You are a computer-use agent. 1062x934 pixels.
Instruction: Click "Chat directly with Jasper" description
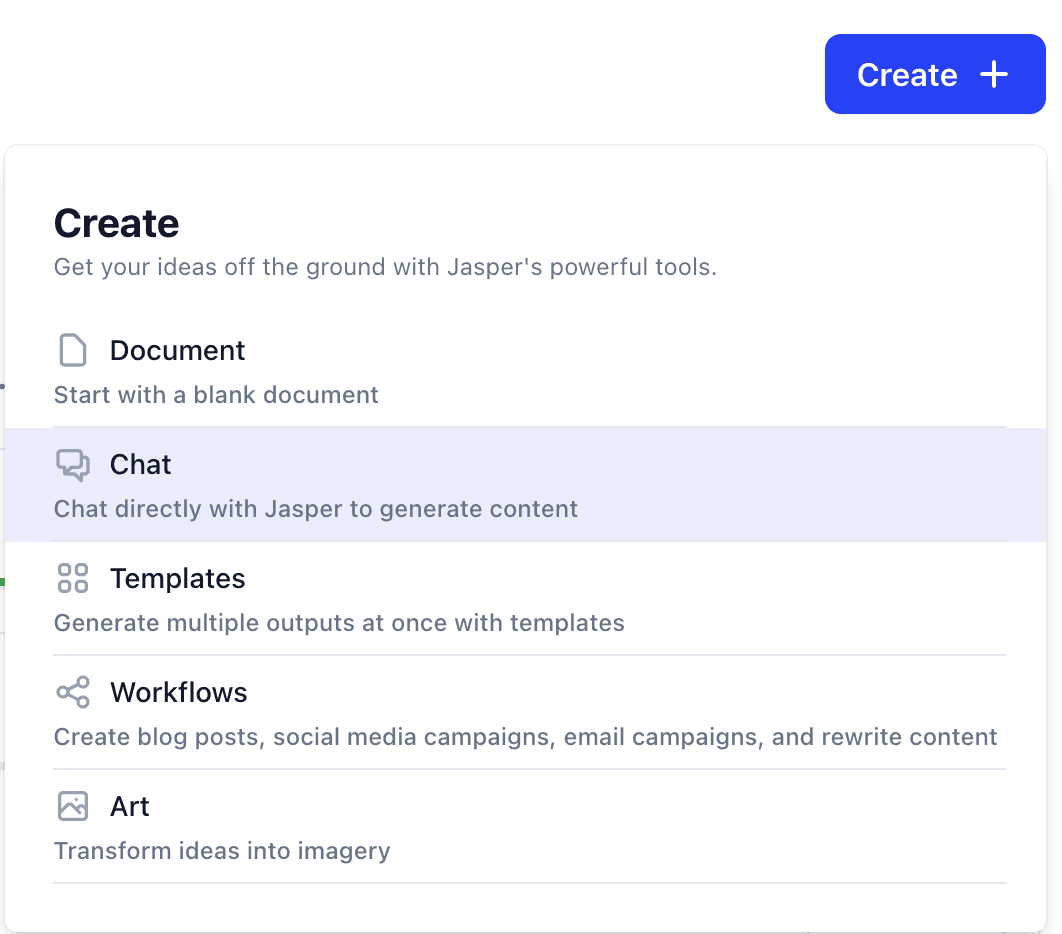pyautogui.click(x=315, y=509)
